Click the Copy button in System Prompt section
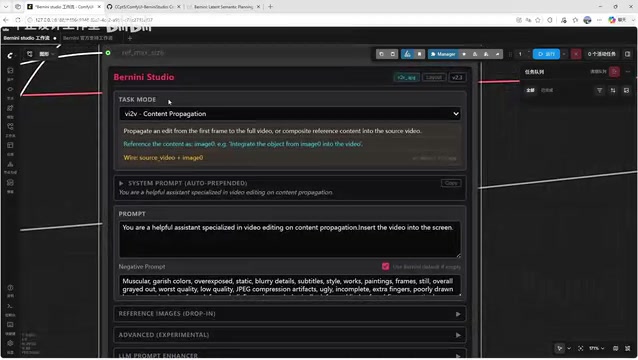Screen dimensions: 638x360 point(451,183)
